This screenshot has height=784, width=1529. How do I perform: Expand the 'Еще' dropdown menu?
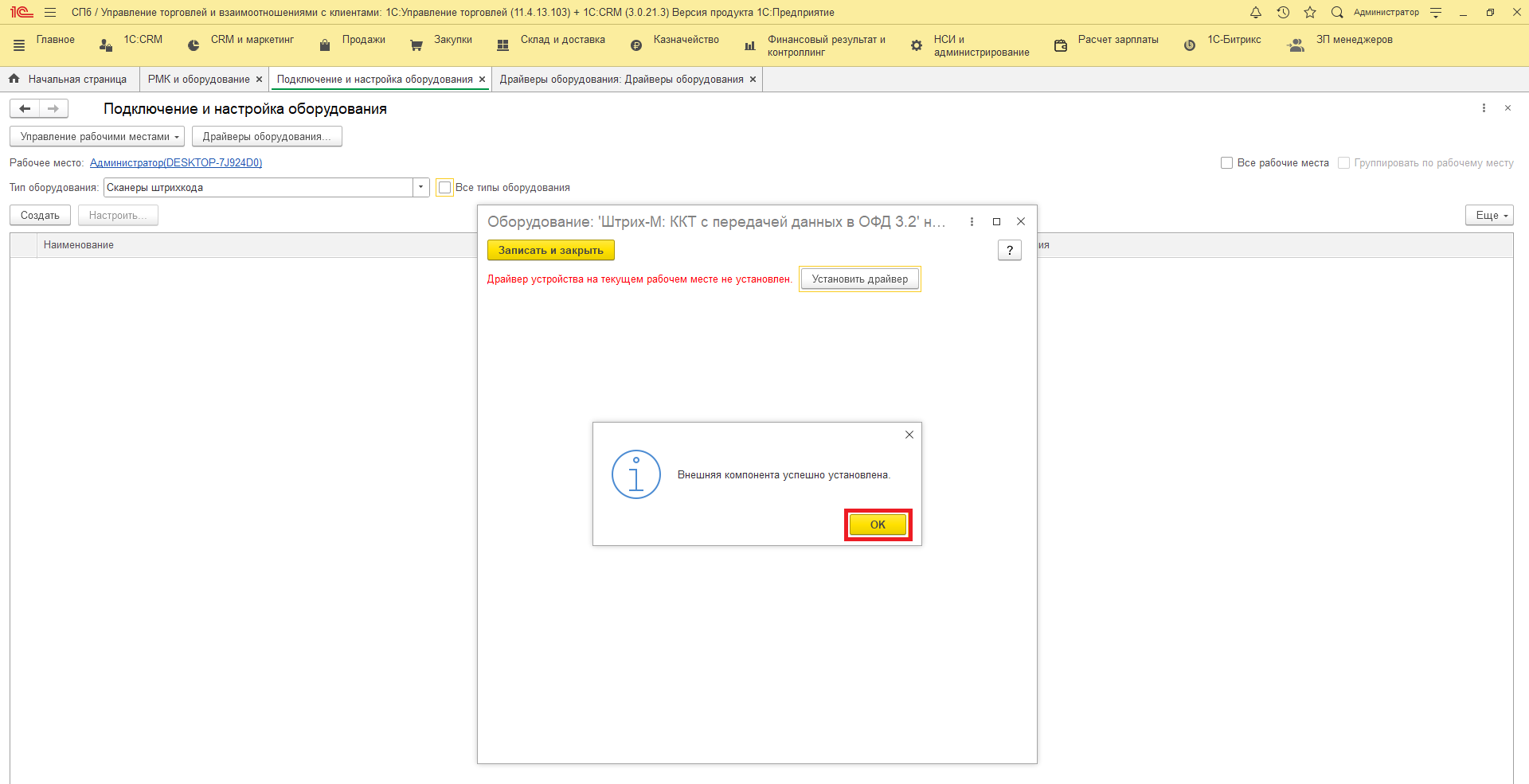click(1488, 216)
